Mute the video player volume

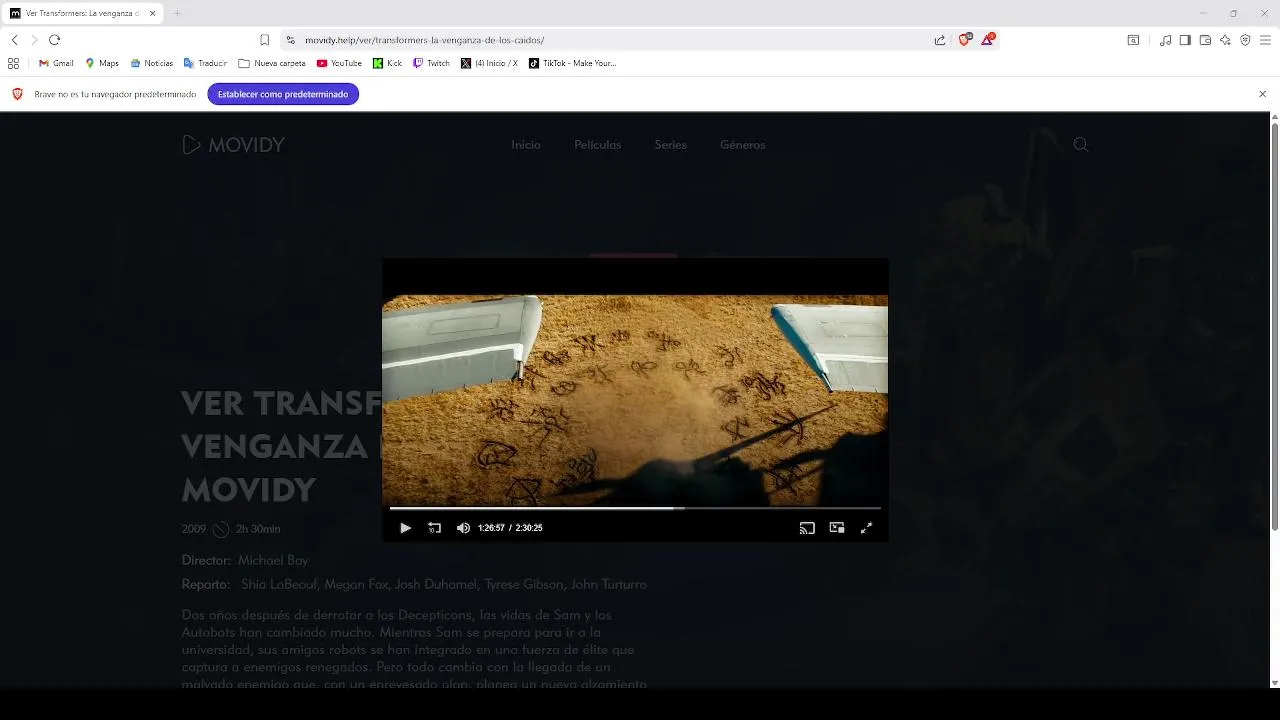tap(463, 528)
